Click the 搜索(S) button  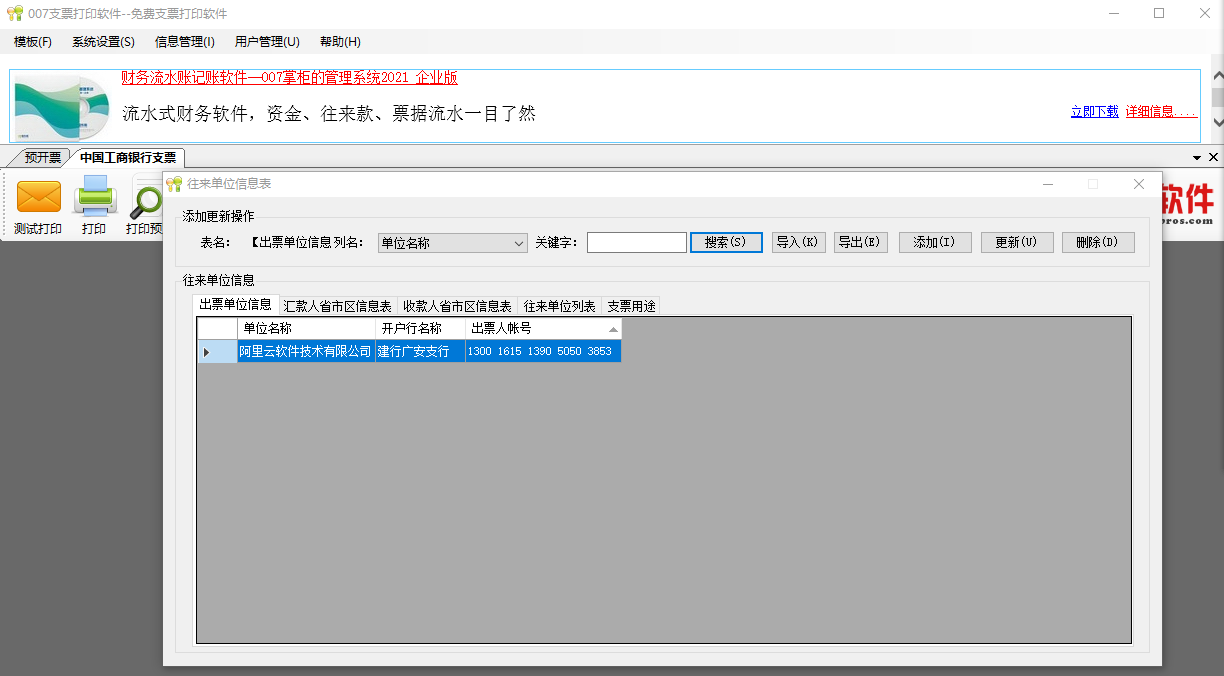tap(726, 242)
